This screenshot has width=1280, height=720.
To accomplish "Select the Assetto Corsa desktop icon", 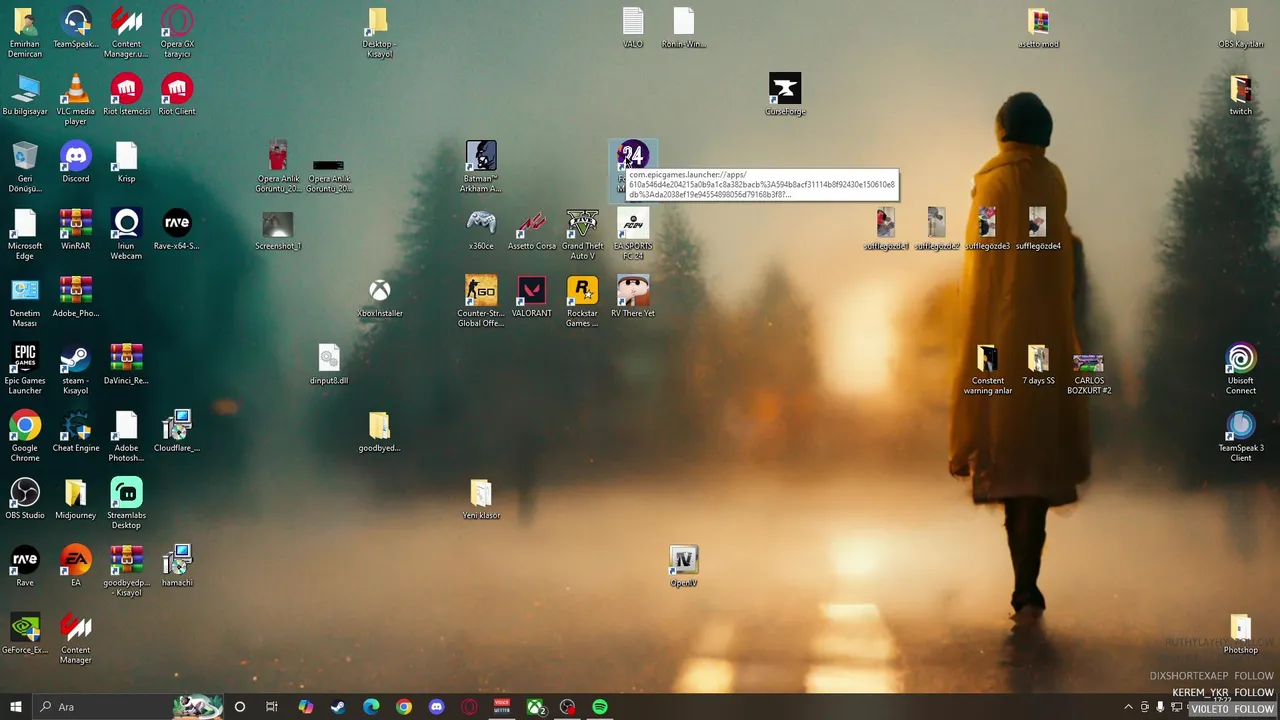I will pyautogui.click(x=532, y=230).
